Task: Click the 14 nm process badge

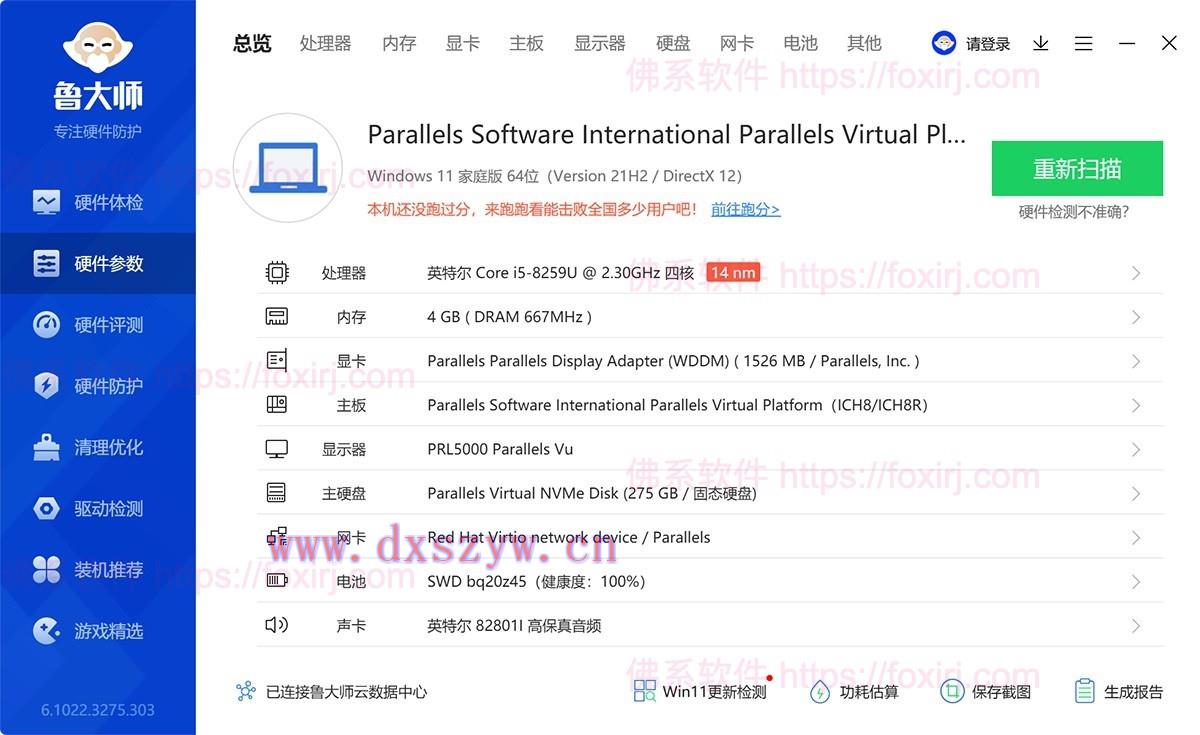Action: click(733, 272)
